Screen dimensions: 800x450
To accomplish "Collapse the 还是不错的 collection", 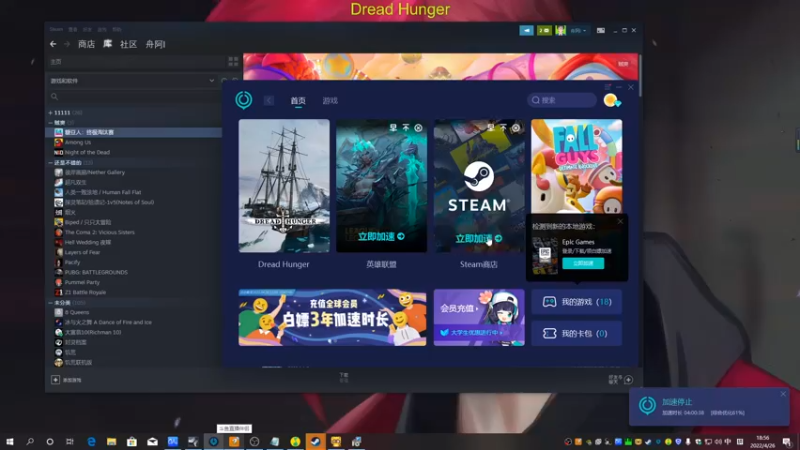I will tap(50, 163).
